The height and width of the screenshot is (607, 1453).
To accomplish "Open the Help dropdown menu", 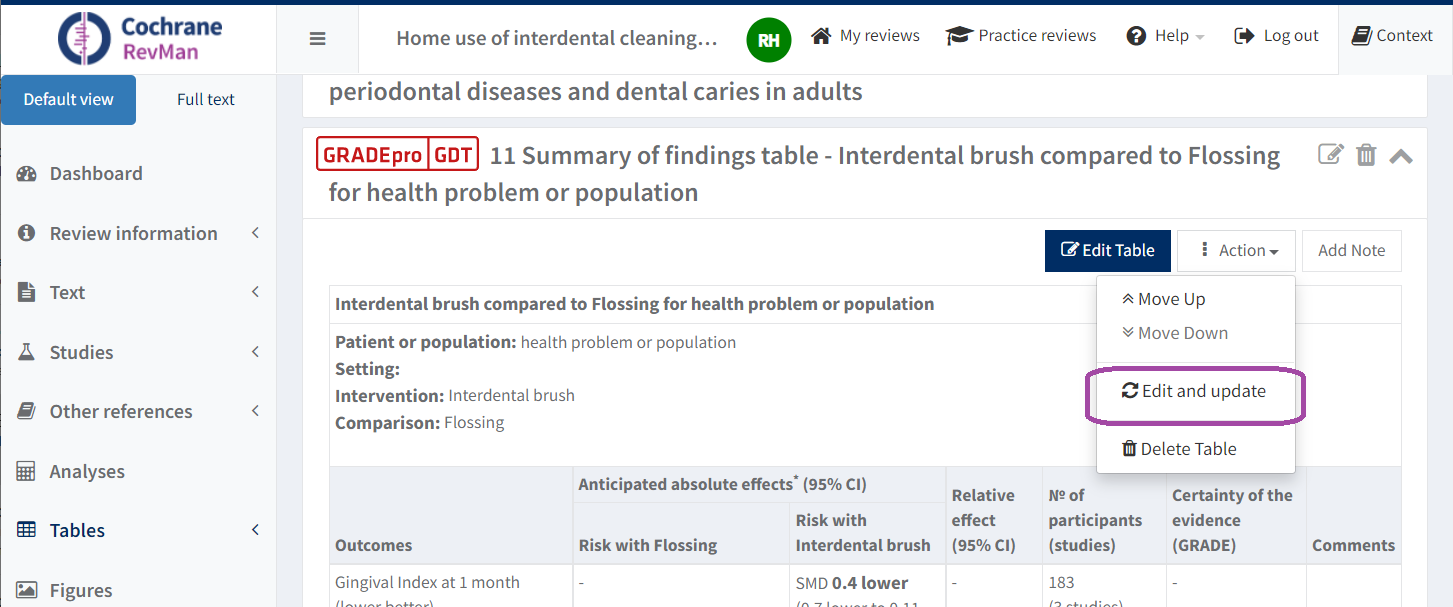I will pyautogui.click(x=1165, y=36).
